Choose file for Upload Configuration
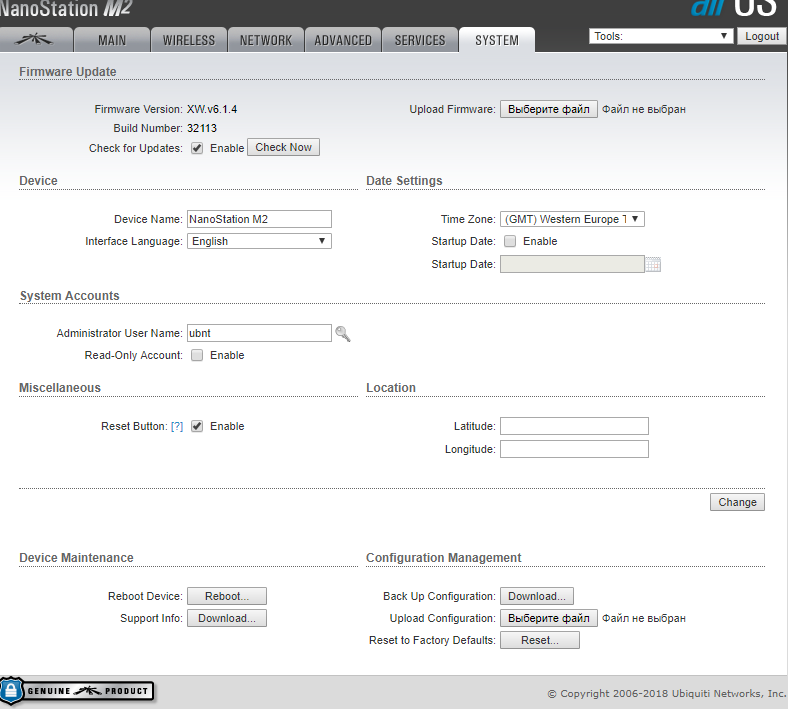The image size is (788, 709). coord(549,618)
